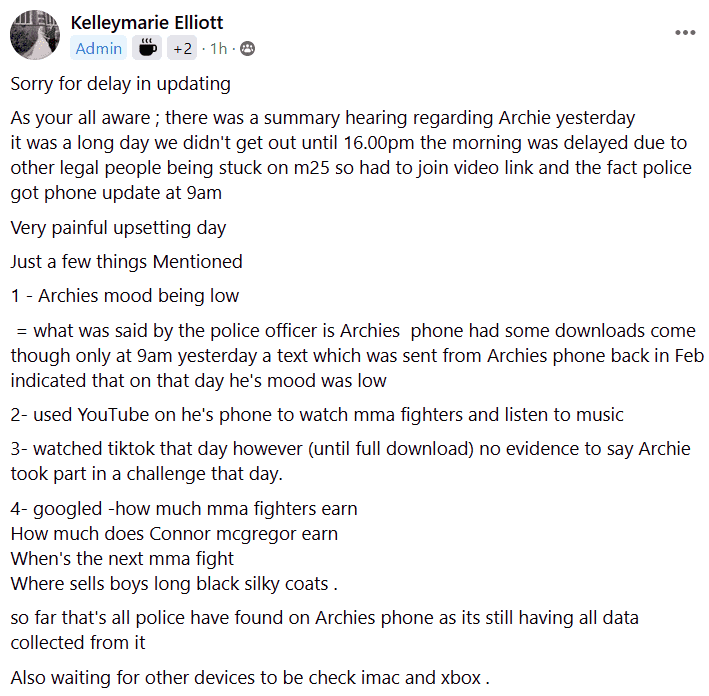
Task: Click the '3- watched tiktok' paragraph
Action: pos(350,461)
